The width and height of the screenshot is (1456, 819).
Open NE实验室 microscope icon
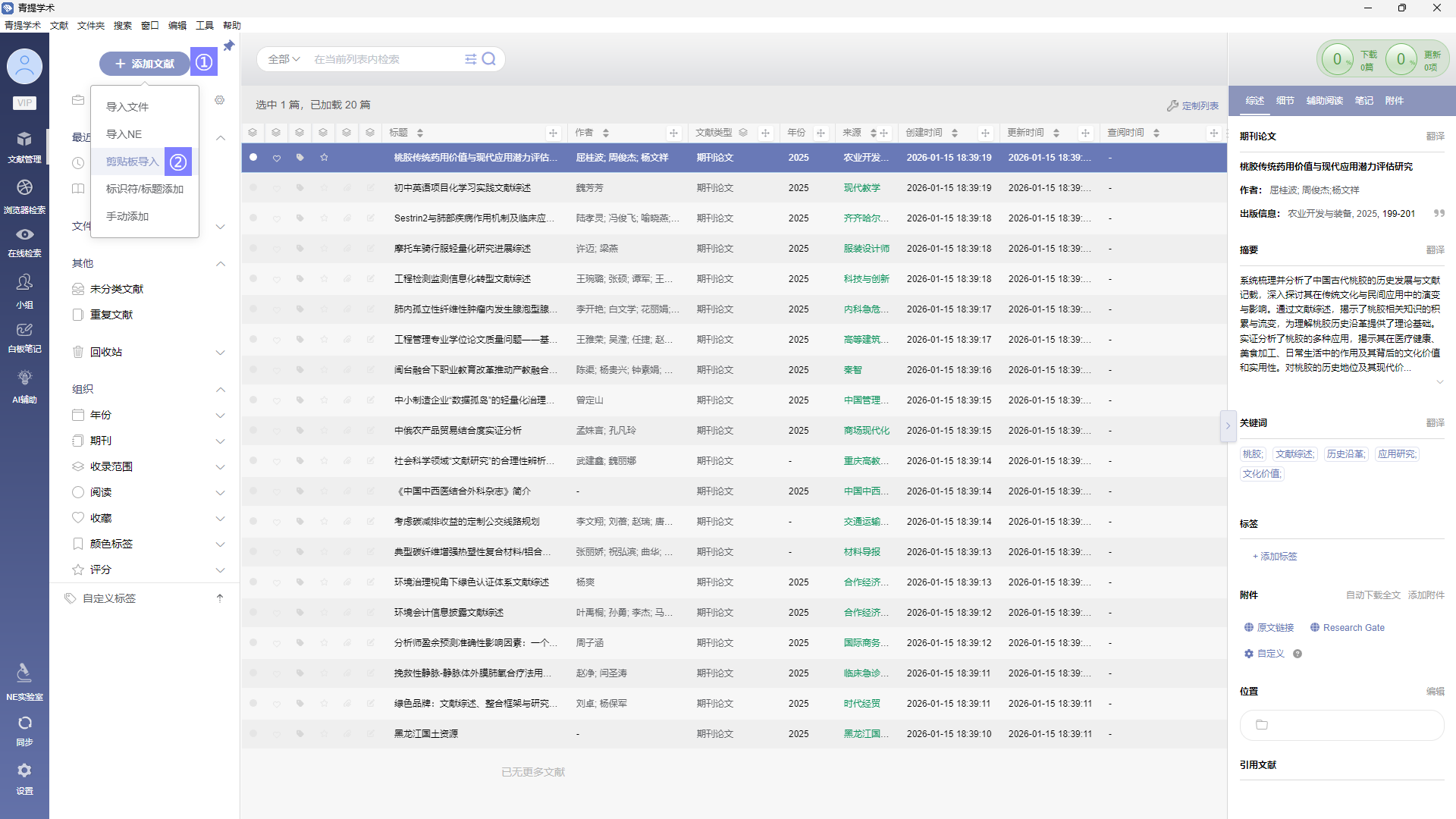point(24,673)
